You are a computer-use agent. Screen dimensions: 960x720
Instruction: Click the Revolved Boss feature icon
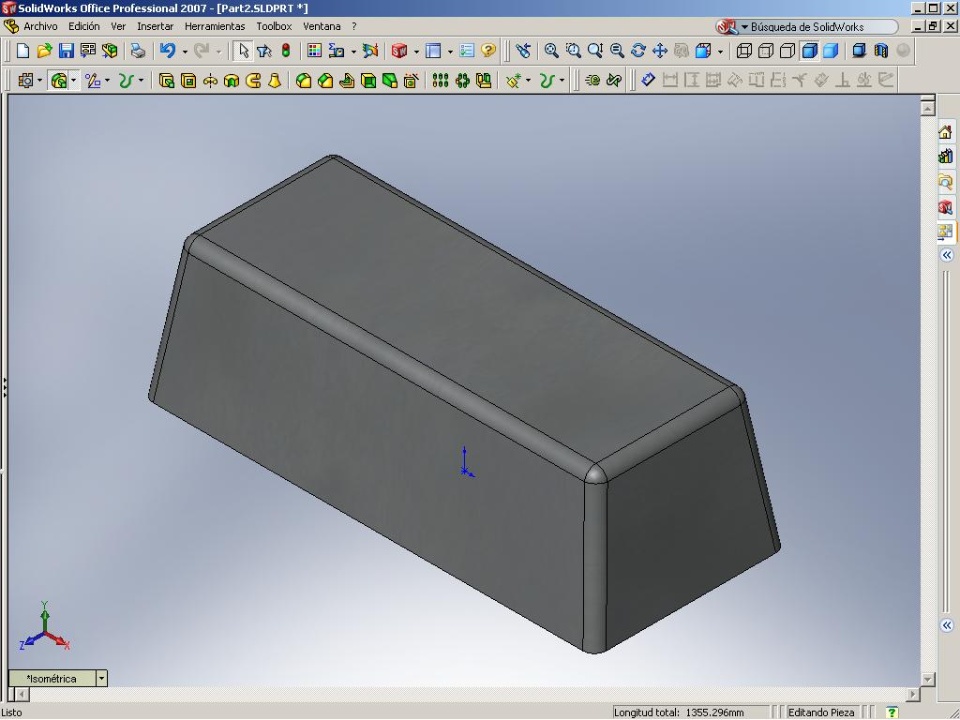point(209,80)
